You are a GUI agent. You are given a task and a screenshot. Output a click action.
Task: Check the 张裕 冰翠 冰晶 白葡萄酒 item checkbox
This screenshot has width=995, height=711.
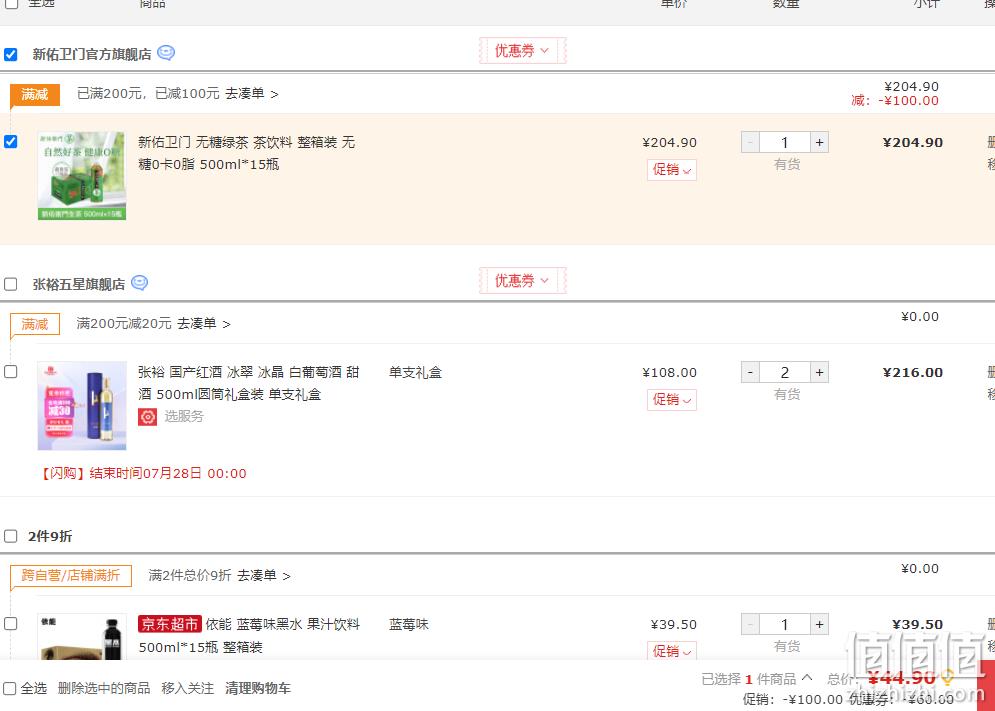[11, 371]
